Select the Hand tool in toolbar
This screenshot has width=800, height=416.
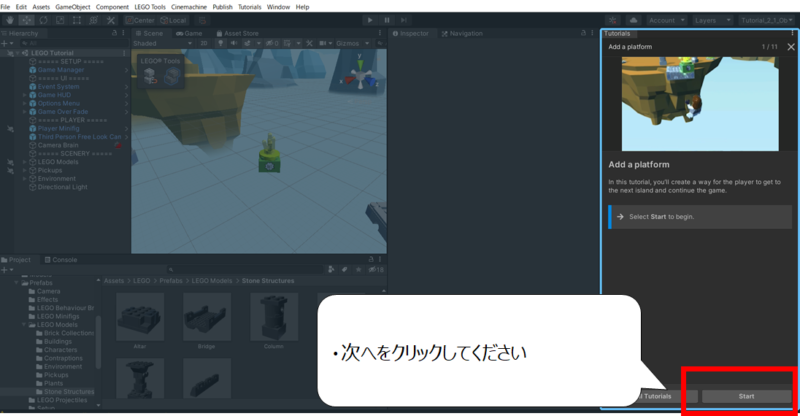click(x=10, y=20)
